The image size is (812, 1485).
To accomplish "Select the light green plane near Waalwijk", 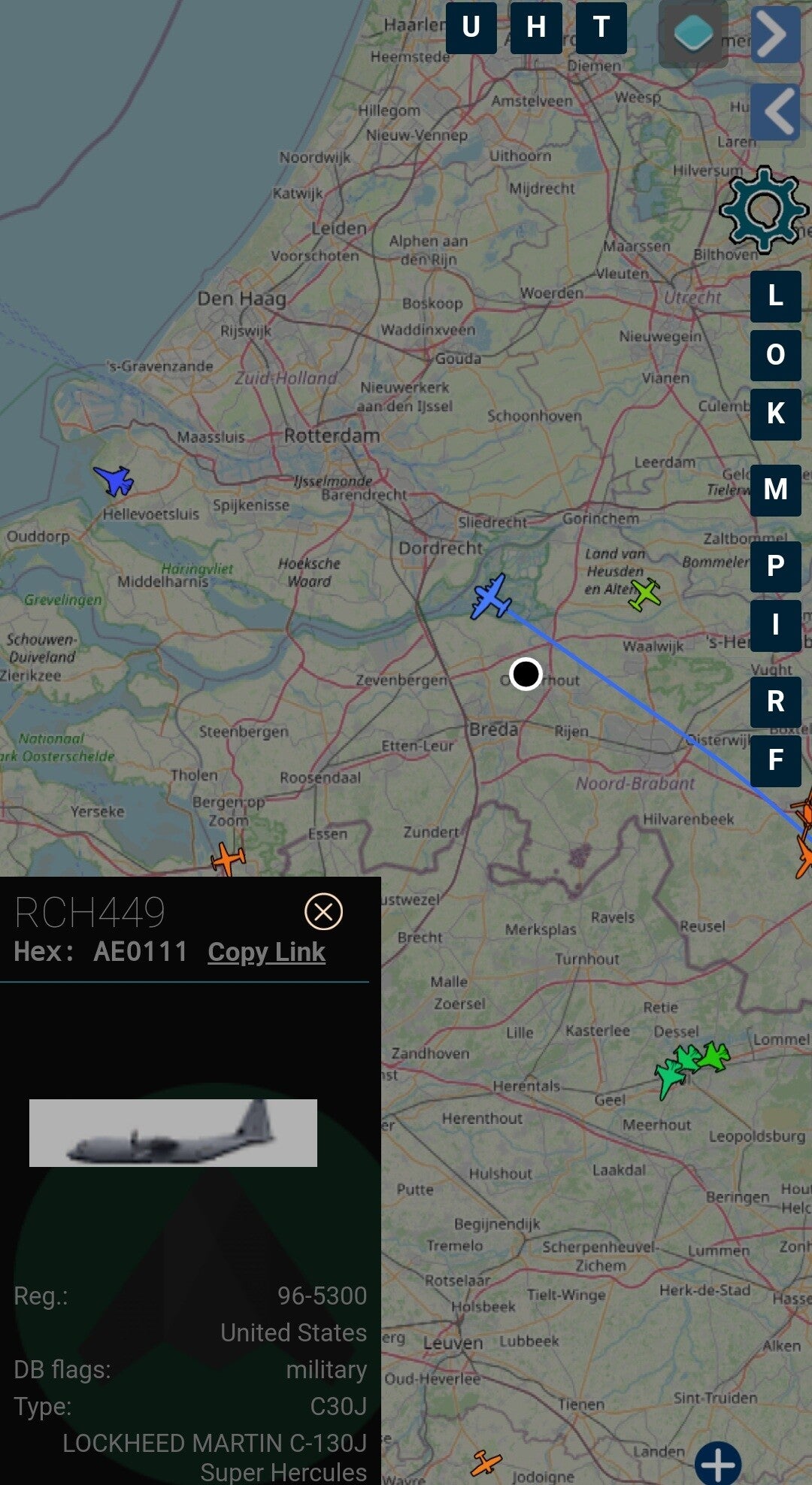I will pyautogui.click(x=644, y=594).
